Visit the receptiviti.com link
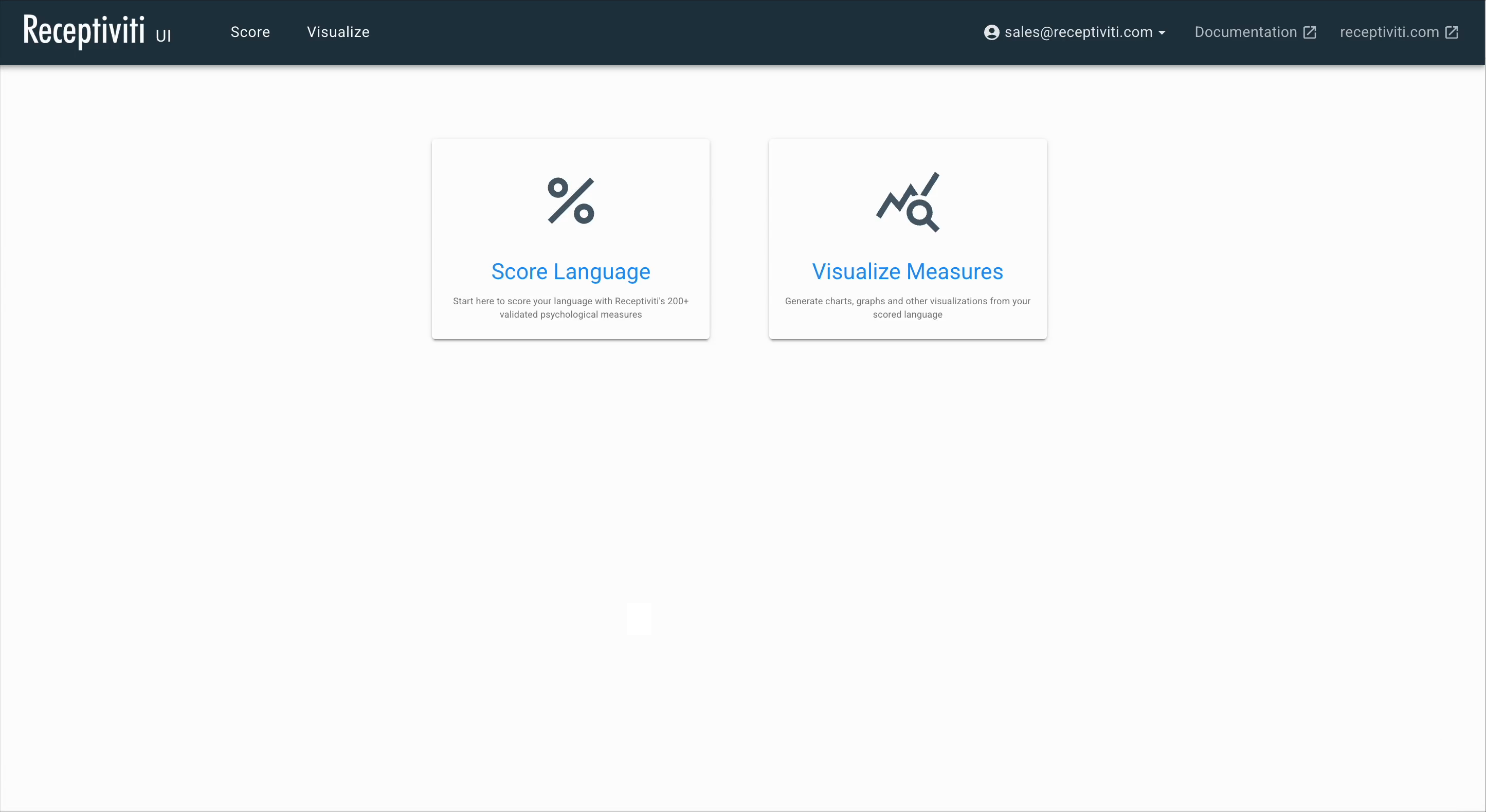The image size is (1486, 812). pos(1389,32)
